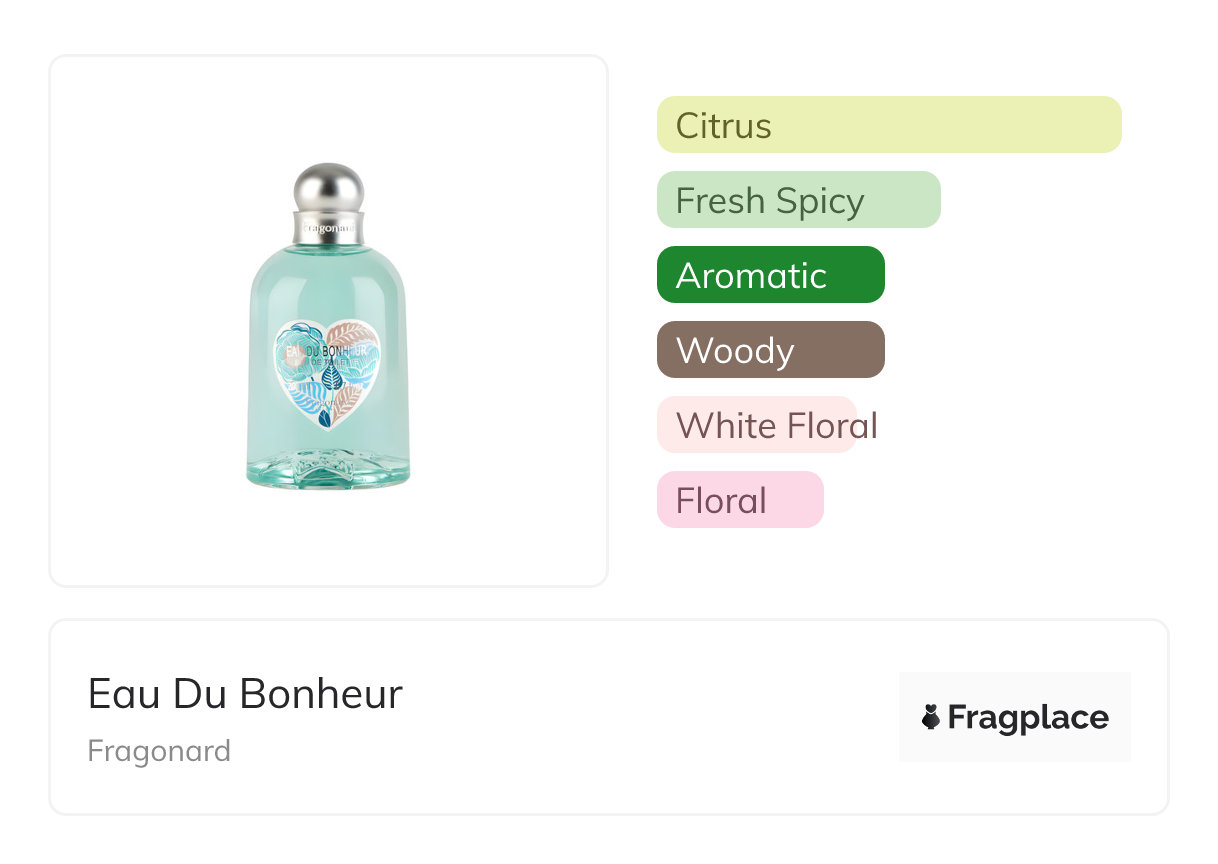This screenshot has height=864, width=1218.
Task: Select the Citrus accord bar
Action: click(888, 125)
